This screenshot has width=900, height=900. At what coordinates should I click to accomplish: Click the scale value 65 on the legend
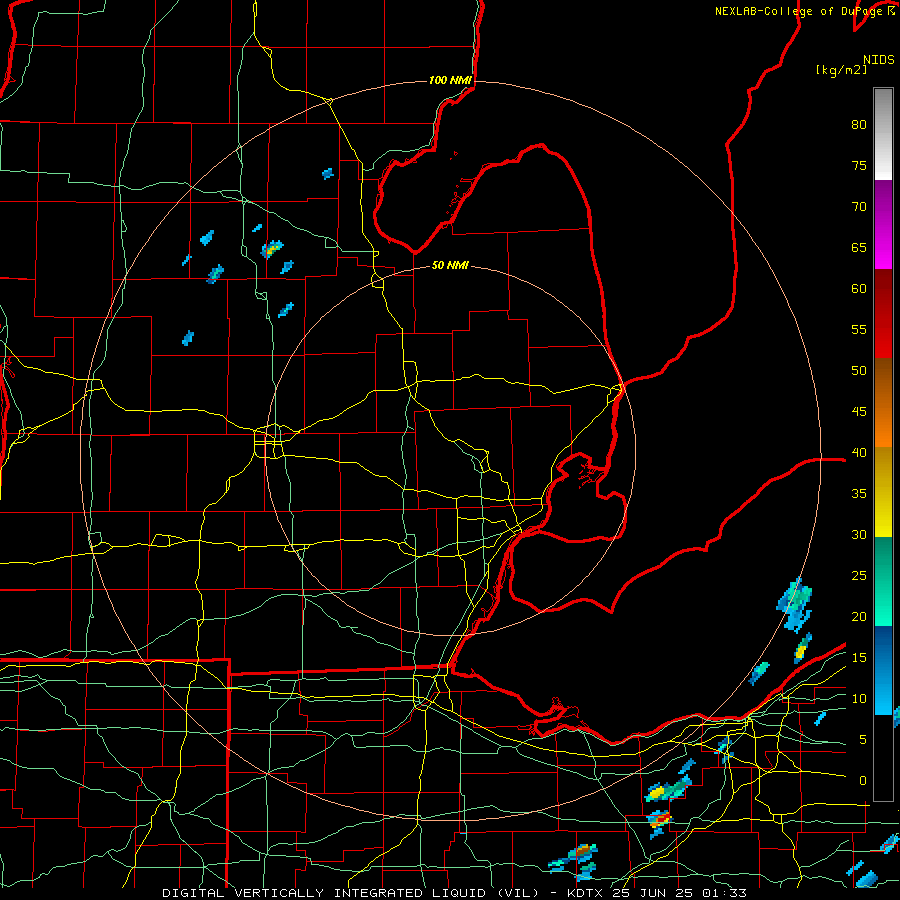coord(859,247)
